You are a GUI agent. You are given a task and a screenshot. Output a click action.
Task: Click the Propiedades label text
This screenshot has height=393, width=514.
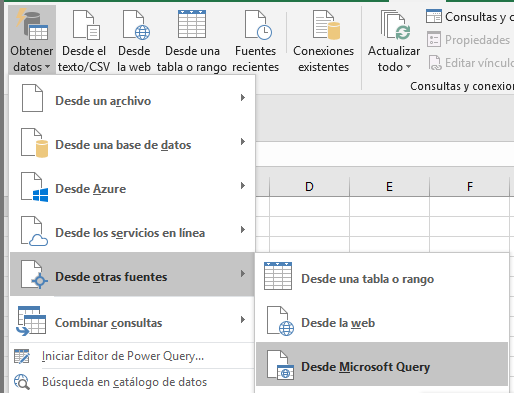(477, 40)
